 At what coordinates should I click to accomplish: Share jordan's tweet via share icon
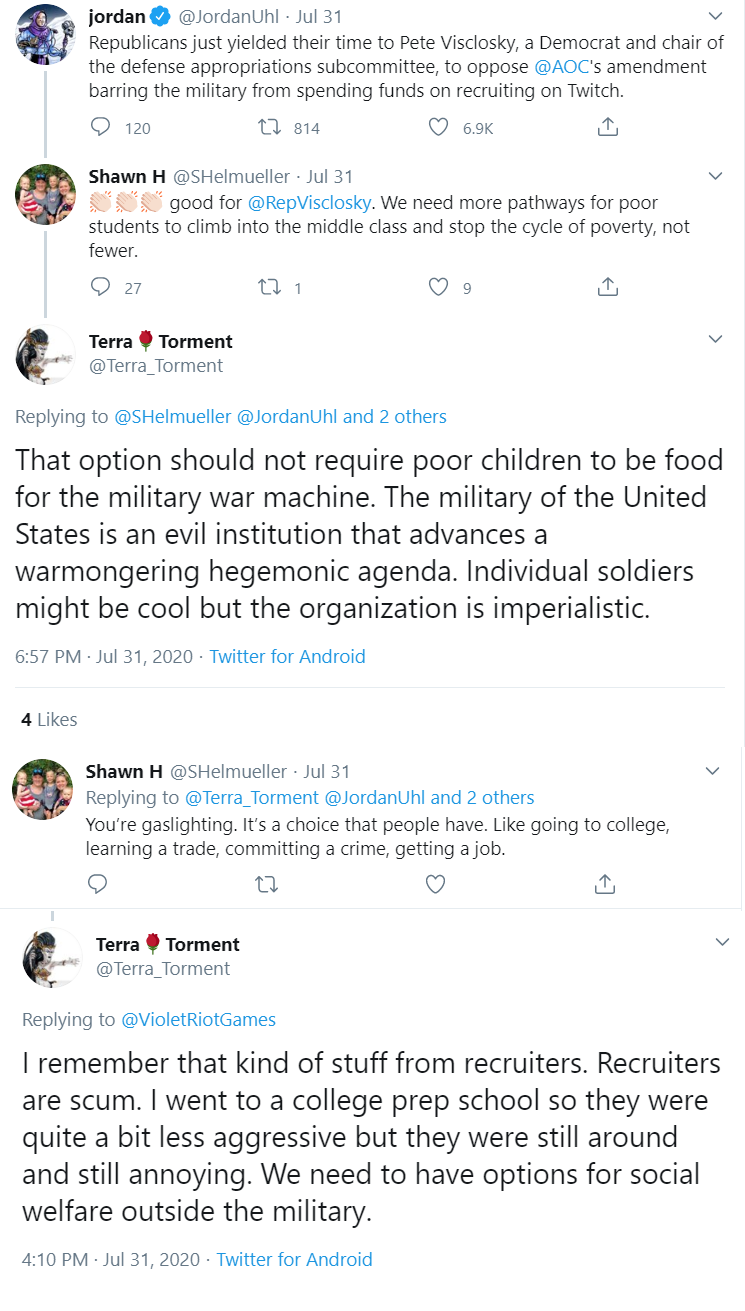pos(607,127)
